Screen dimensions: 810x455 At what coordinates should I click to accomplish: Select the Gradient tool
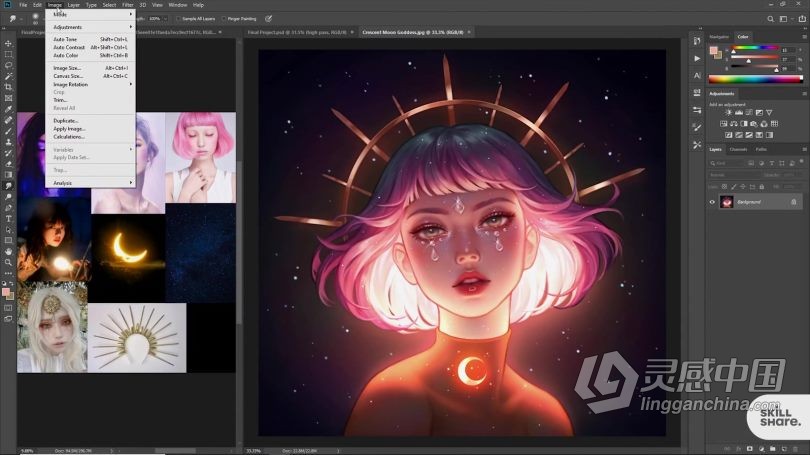[x=8, y=175]
